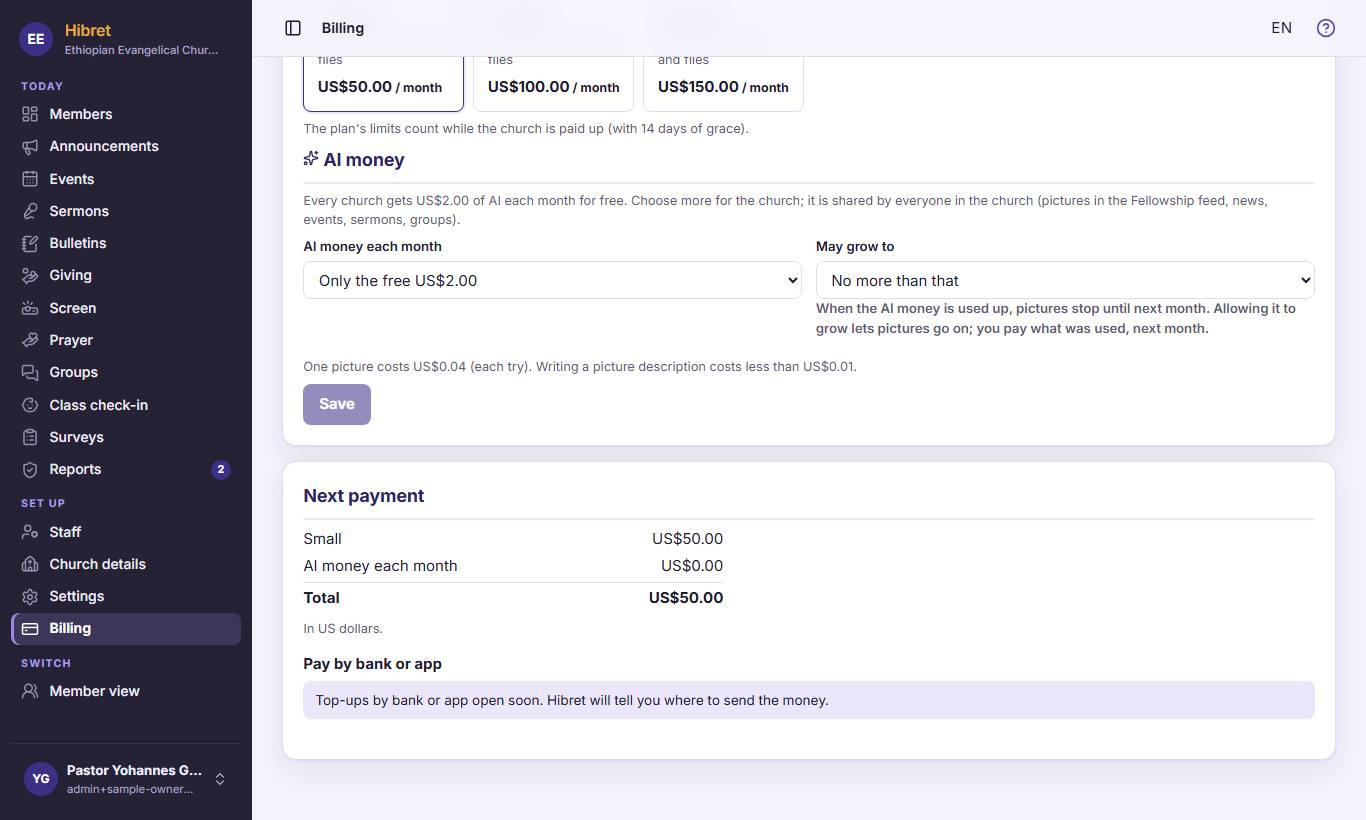Click the Sermons microphone icon
This screenshot has width=1366, height=820.
click(30, 211)
